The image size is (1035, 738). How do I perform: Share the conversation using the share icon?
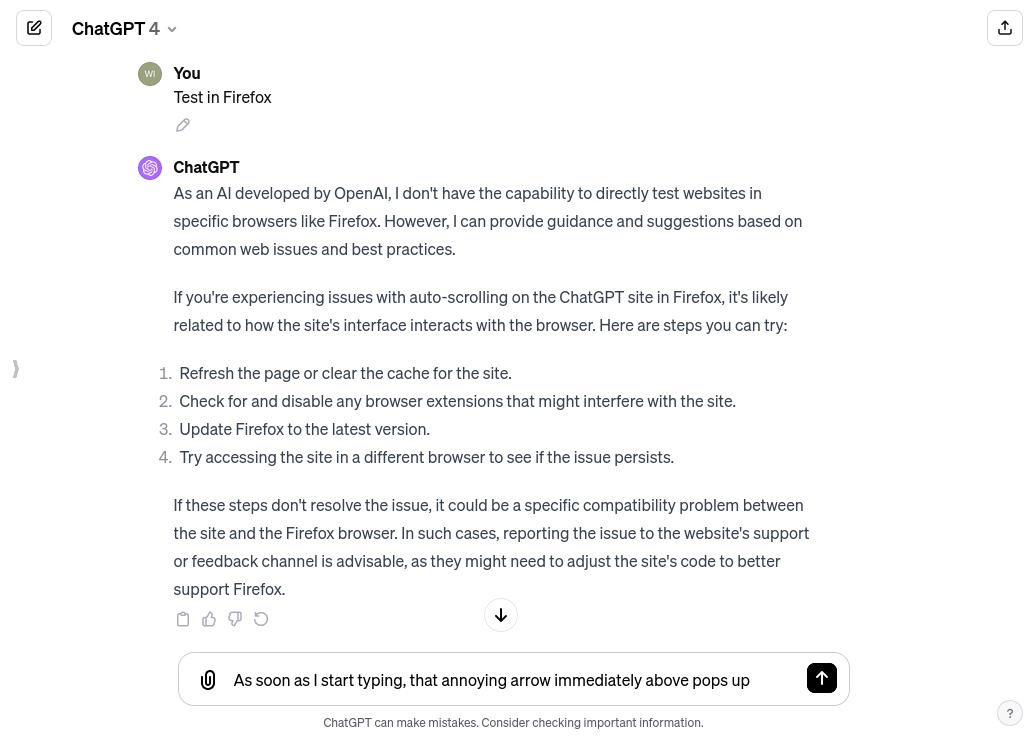1005,28
